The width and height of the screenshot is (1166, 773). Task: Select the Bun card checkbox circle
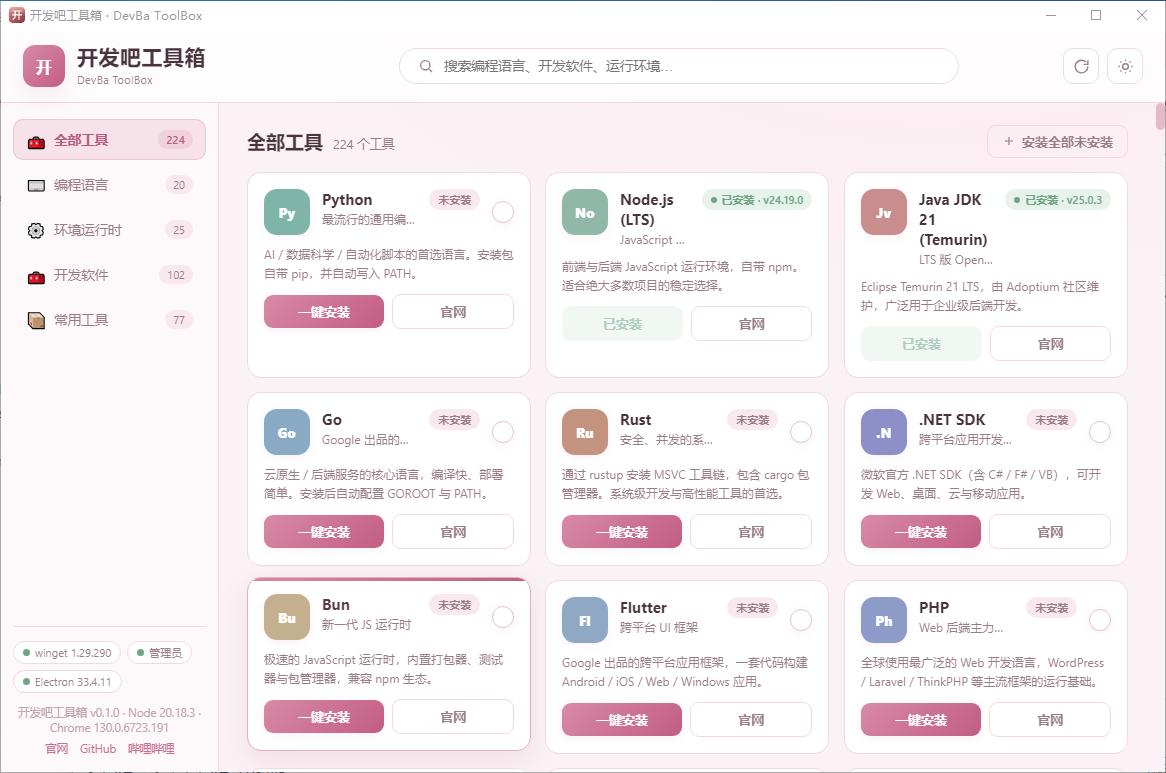pos(503,617)
